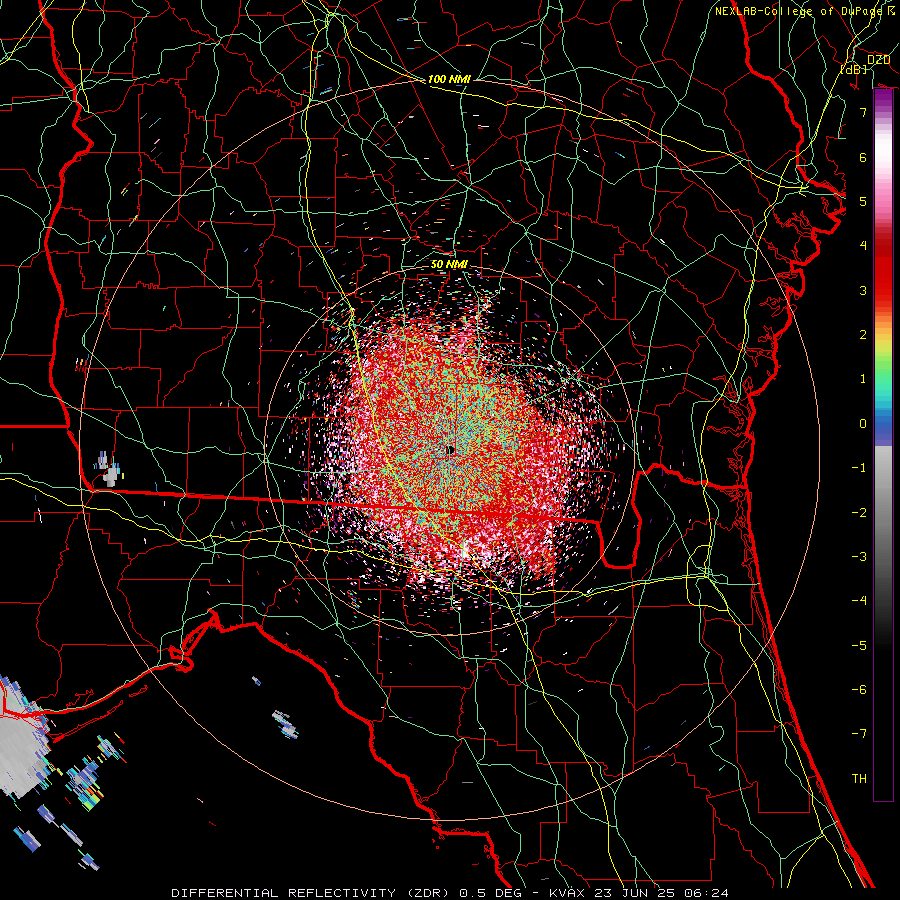Image resolution: width=900 pixels, height=900 pixels.
Task: Click the 6 value on the color scale
Action: 863,157
